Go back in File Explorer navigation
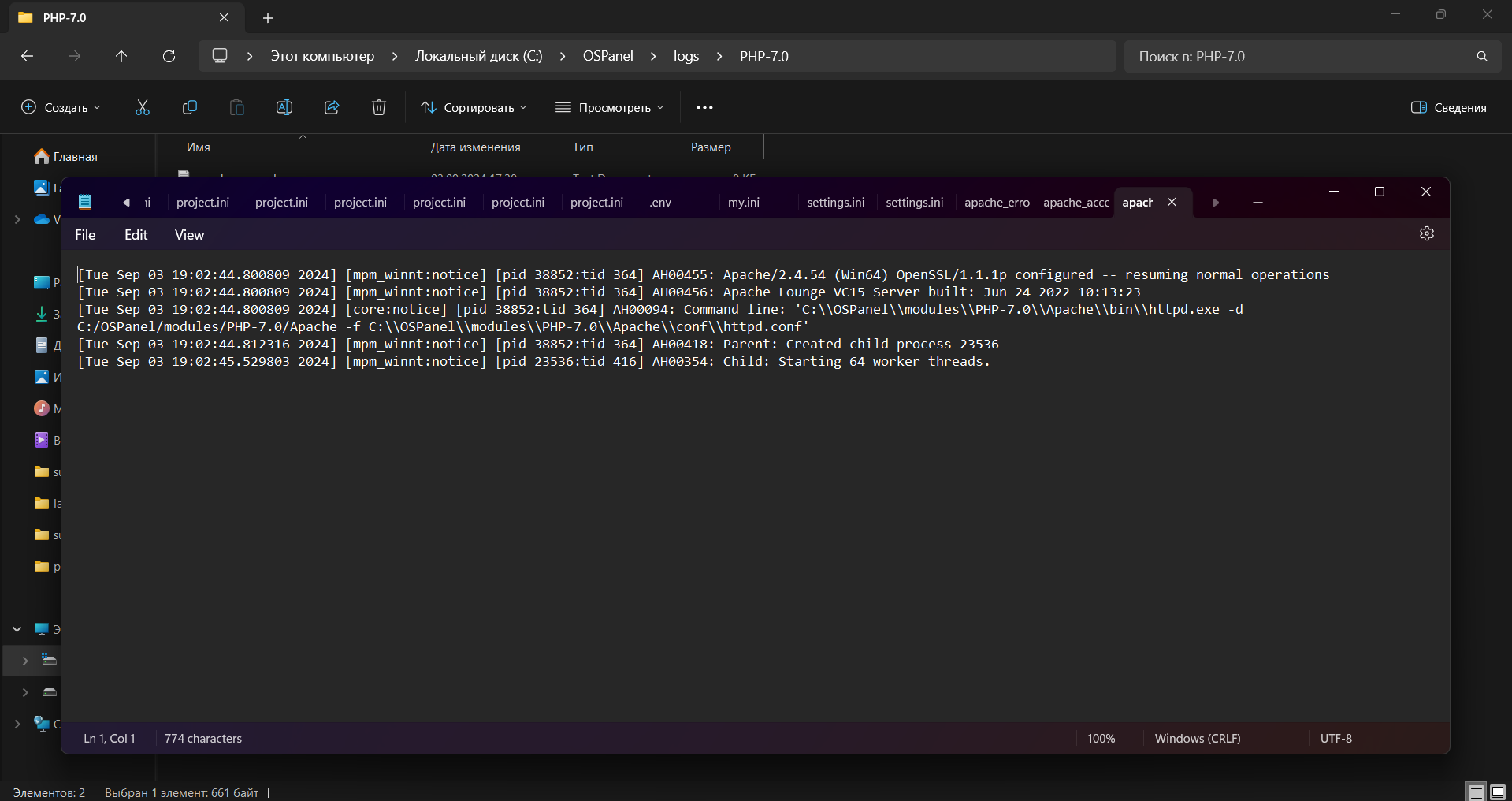The height and width of the screenshot is (801, 1512). pyautogui.click(x=27, y=56)
